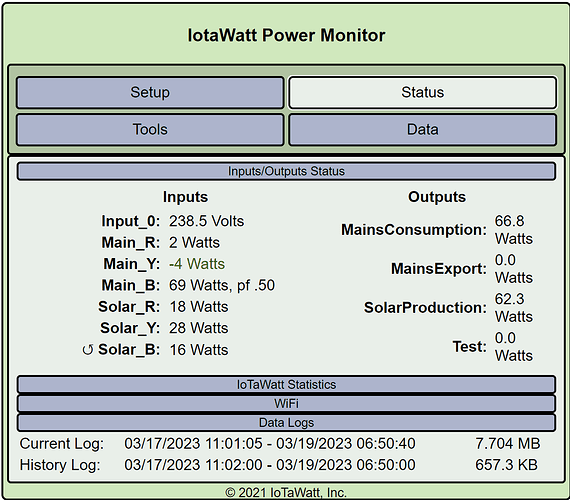Select the Status tab button
570x500 pixels.
[x=422, y=92]
